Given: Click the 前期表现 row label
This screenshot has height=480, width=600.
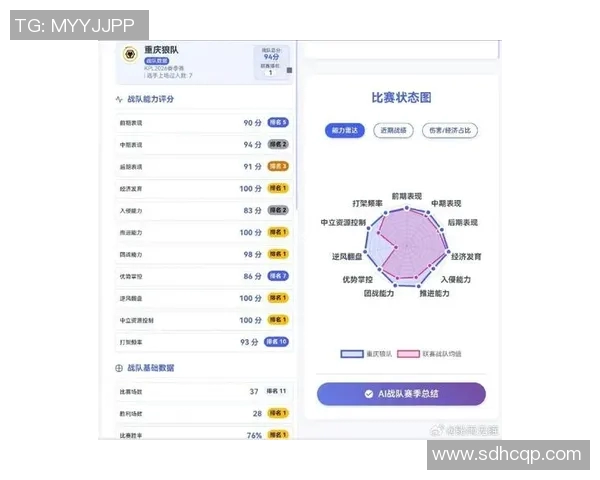Looking at the screenshot, I should pyautogui.click(x=131, y=123).
